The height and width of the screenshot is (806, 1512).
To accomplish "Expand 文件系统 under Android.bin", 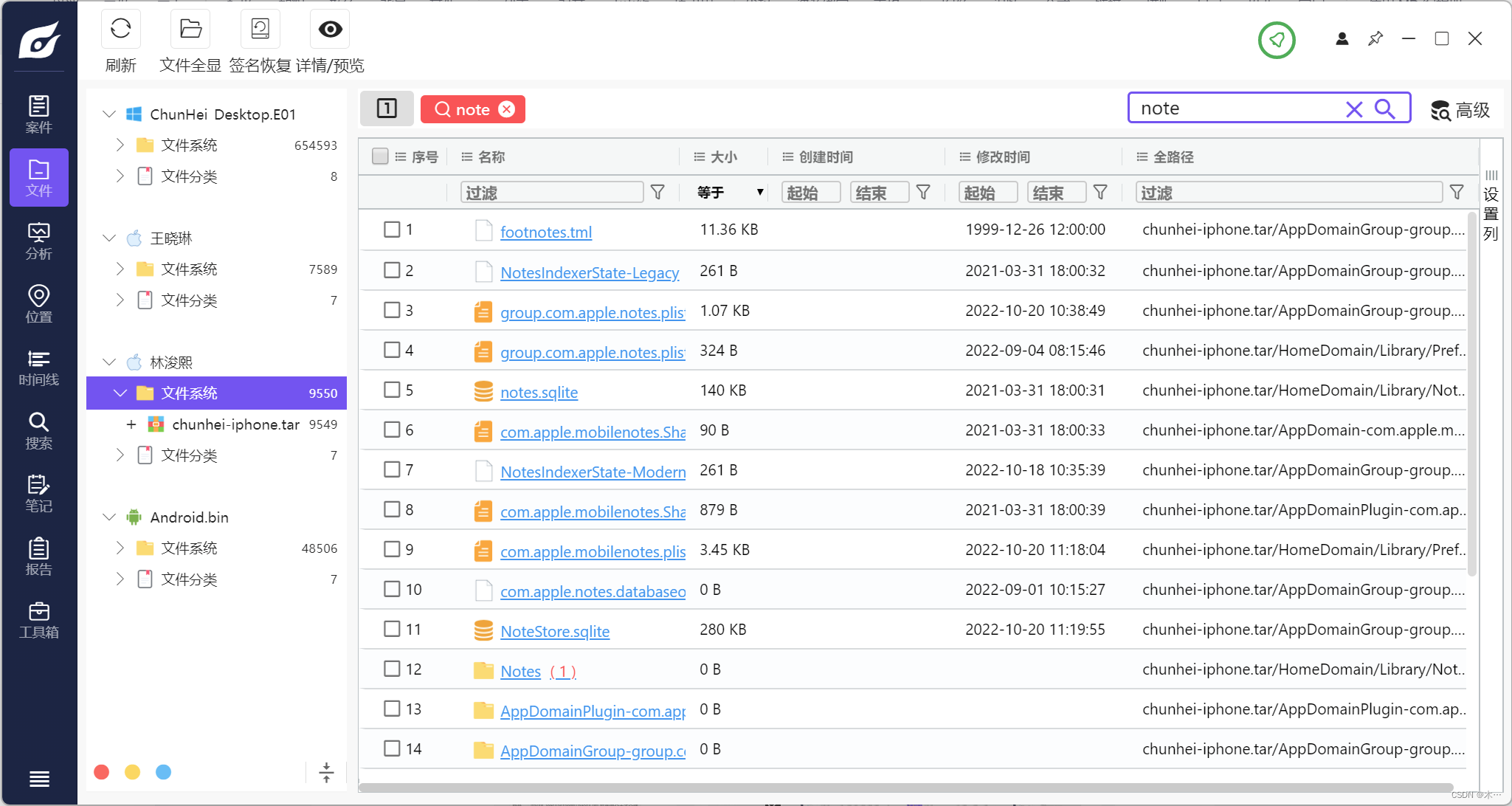I will 120,548.
